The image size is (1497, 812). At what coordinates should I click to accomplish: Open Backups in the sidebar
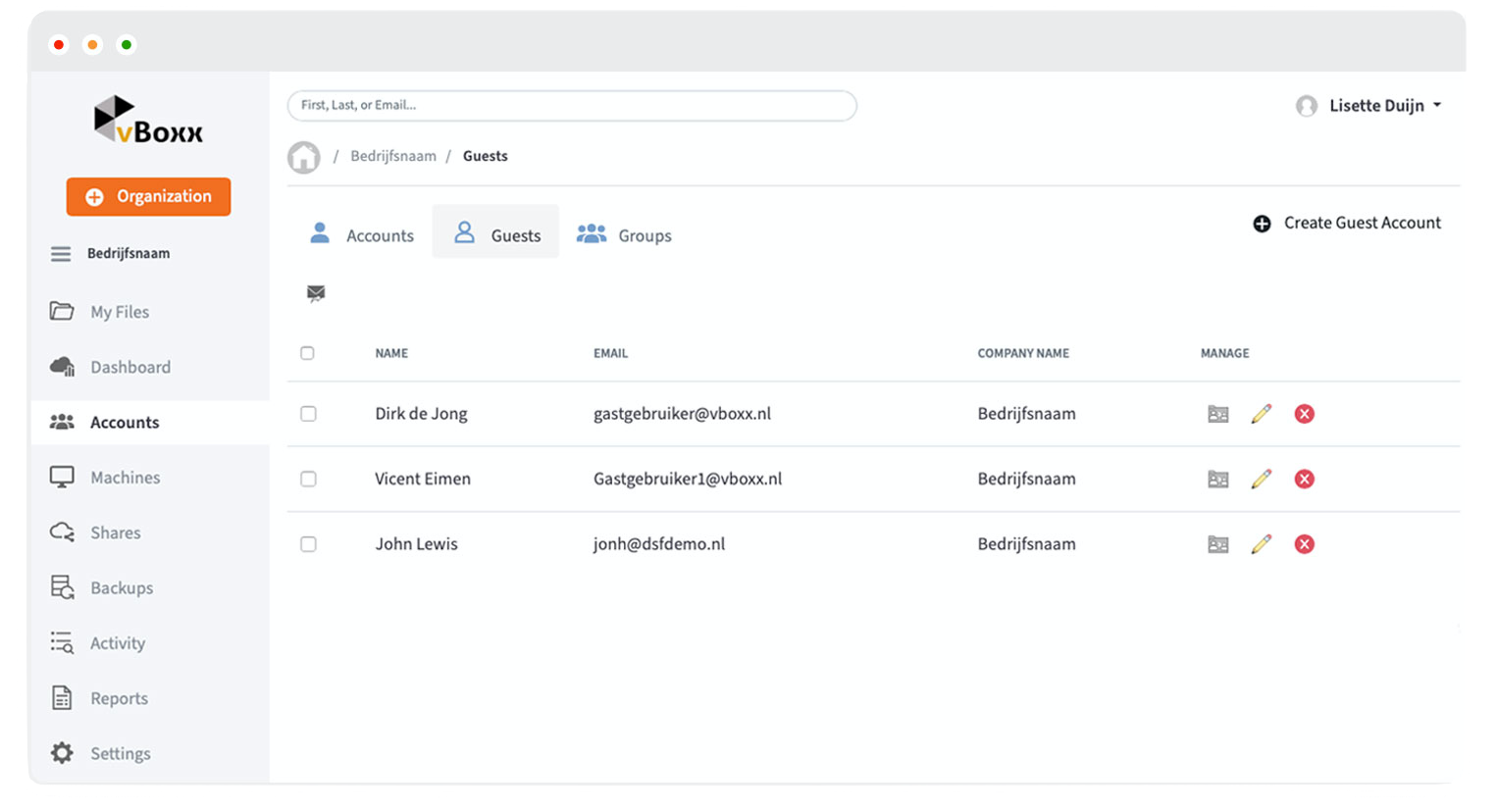pos(121,588)
